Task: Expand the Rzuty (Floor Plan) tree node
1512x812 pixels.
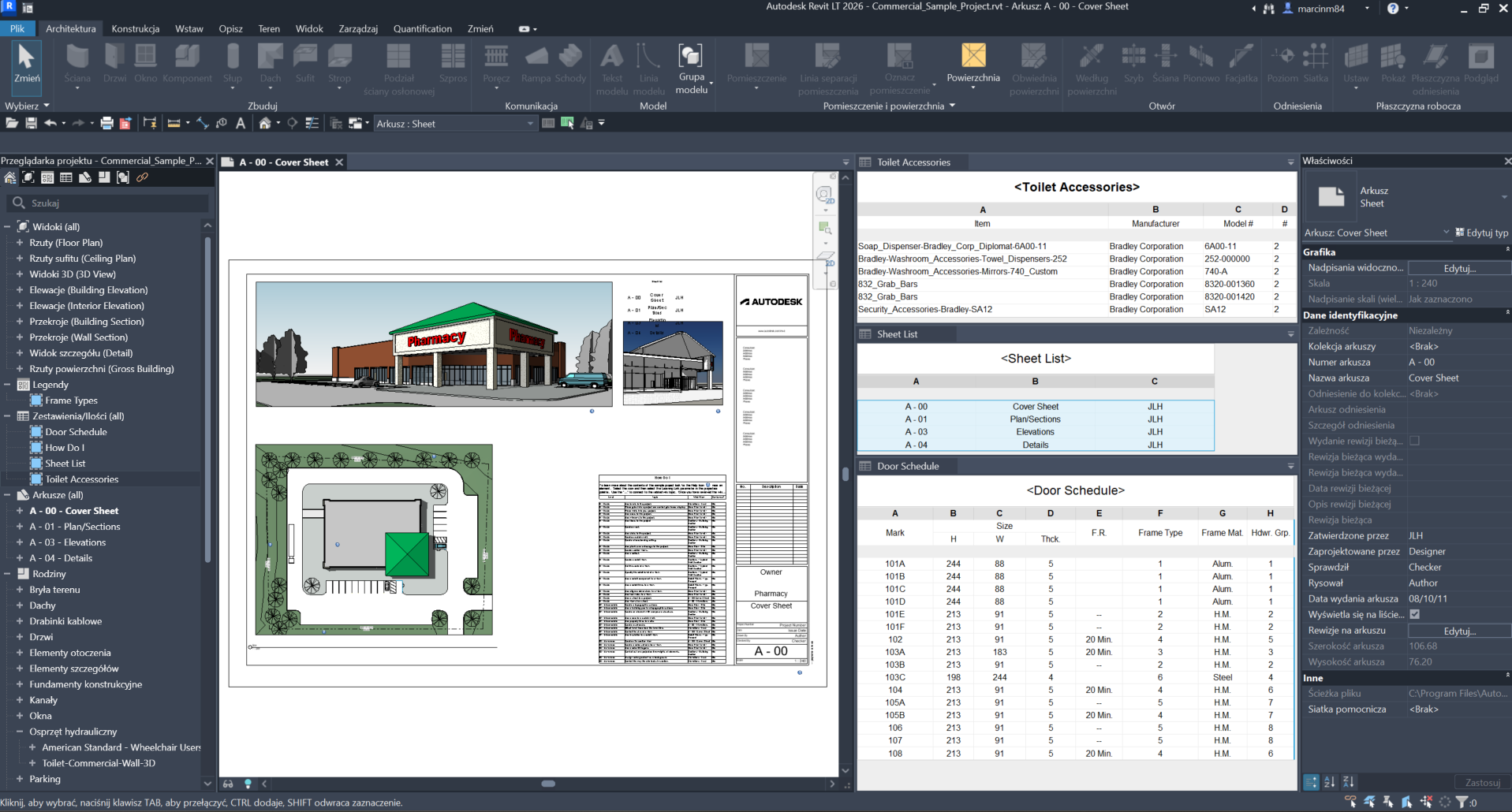Action: tap(20, 243)
